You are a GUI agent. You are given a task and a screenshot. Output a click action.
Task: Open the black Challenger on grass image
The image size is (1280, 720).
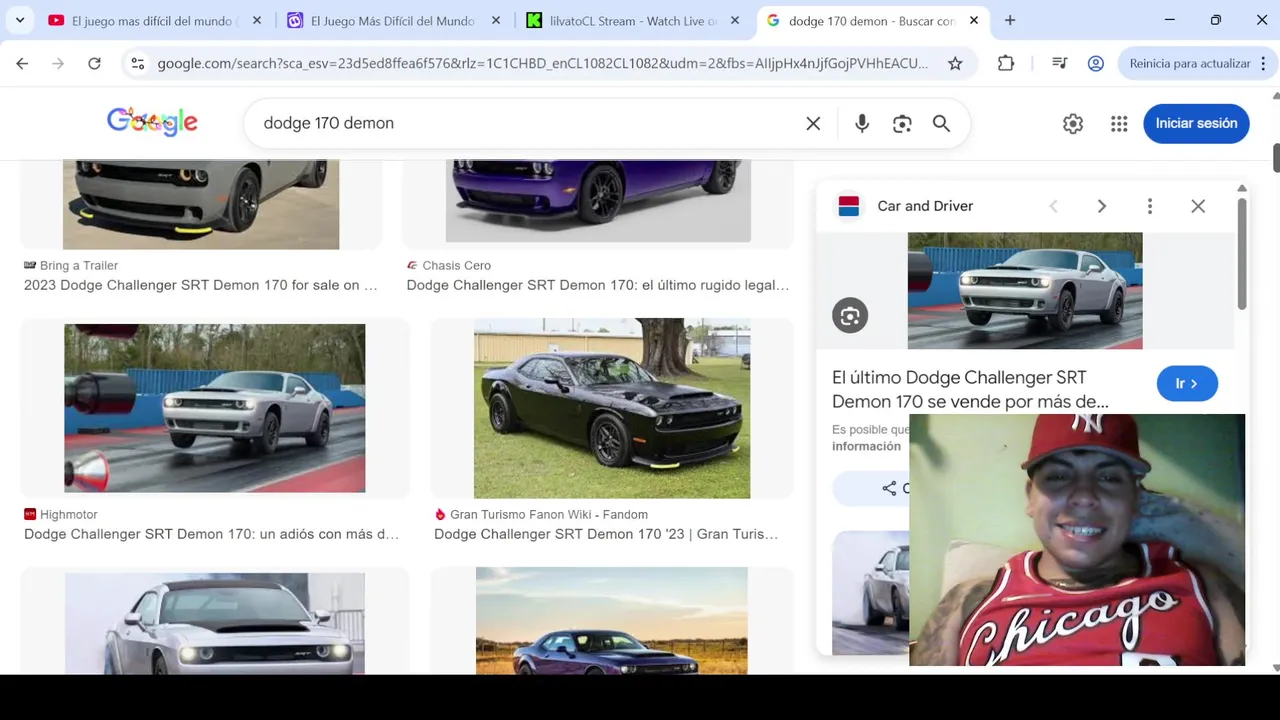click(x=612, y=408)
